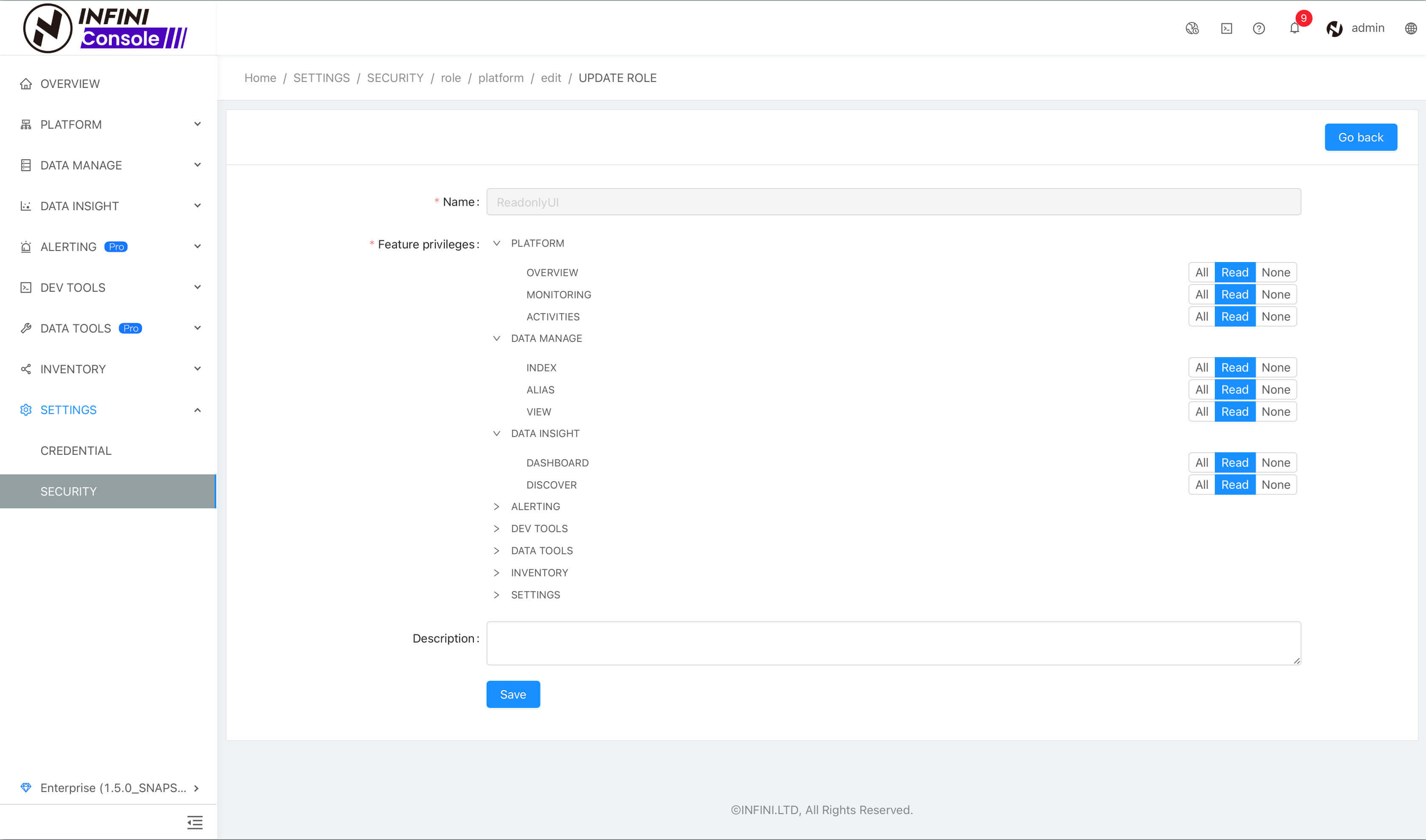This screenshot has width=1426, height=840.
Task: Expand the DEV TOOLS privileges group
Action: 497,529
